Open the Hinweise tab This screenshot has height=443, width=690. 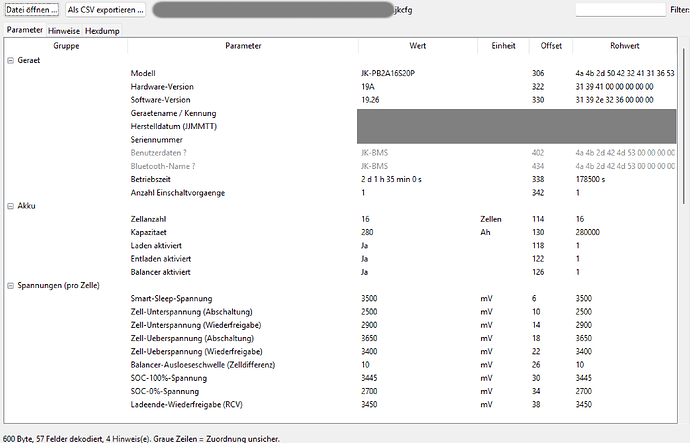[64, 31]
